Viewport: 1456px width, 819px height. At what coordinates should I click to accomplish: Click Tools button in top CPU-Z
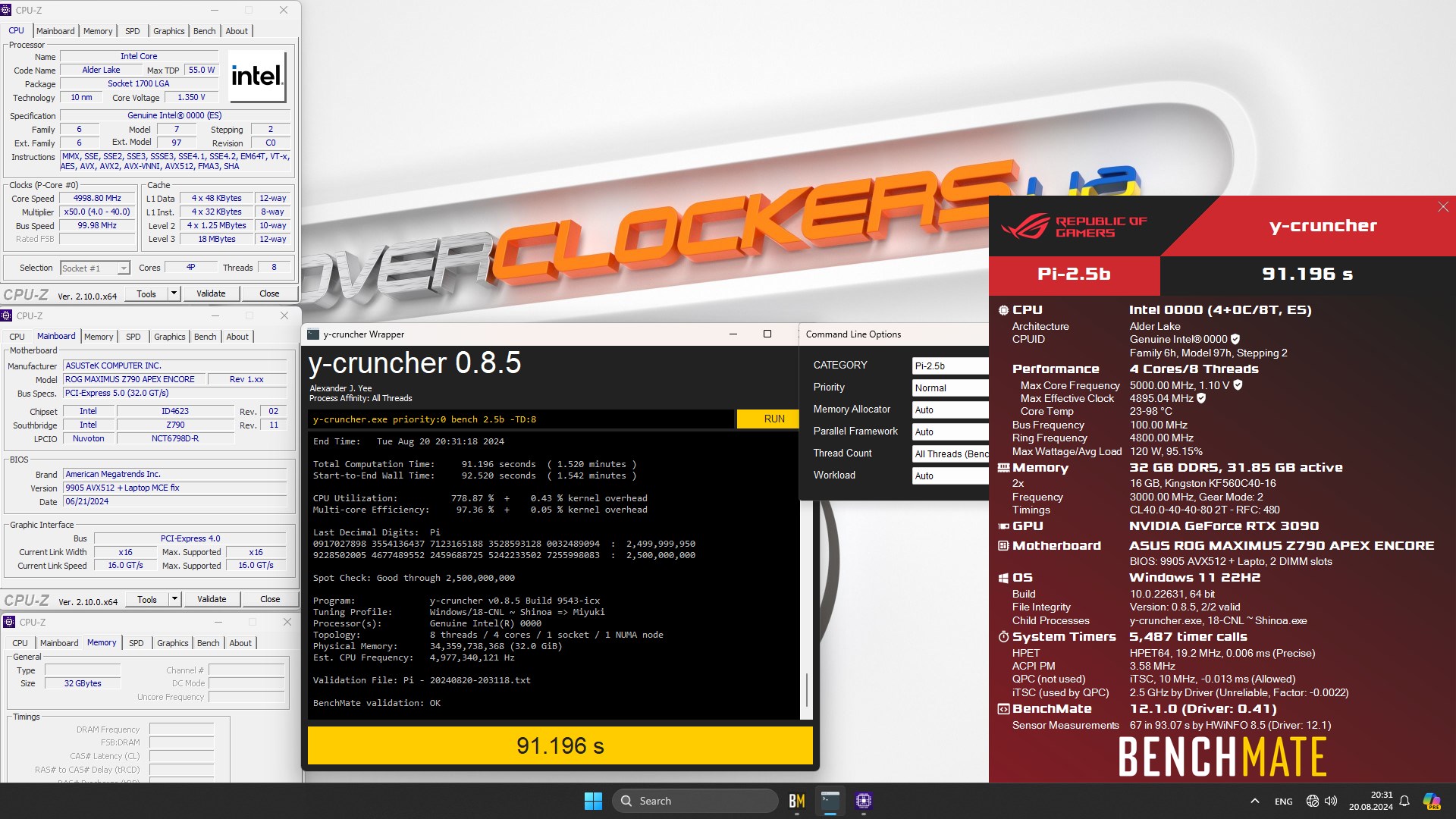146,293
